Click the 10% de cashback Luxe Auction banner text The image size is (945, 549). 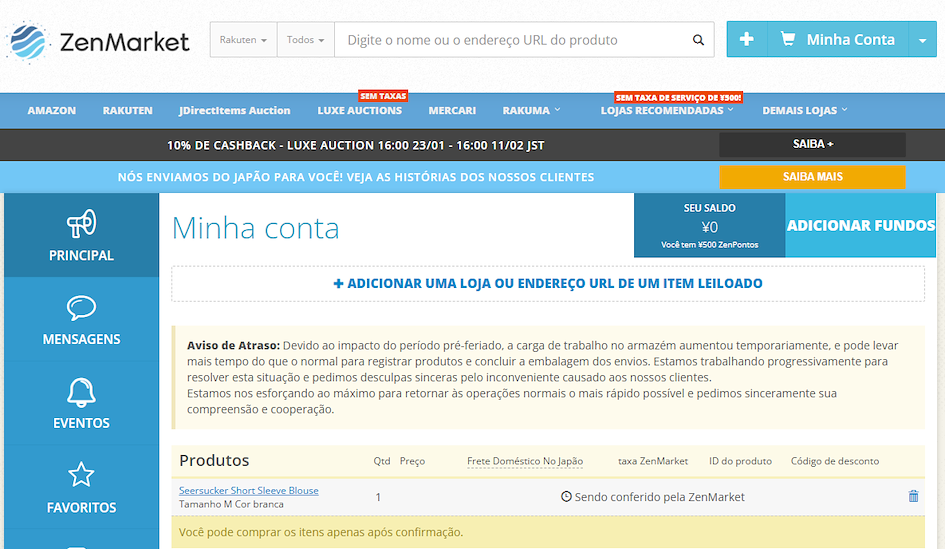(x=356, y=145)
